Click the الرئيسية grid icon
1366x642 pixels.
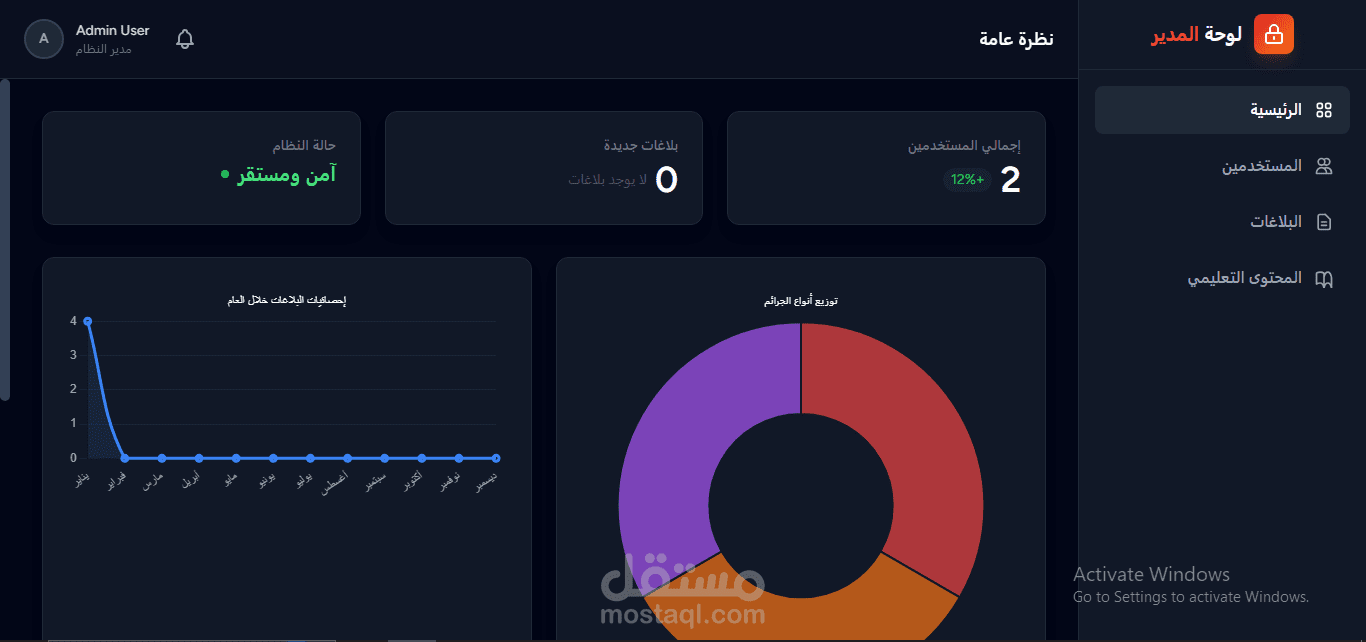pos(1324,110)
